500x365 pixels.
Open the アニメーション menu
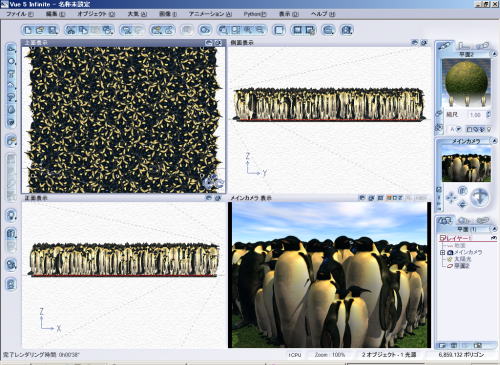(210, 14)
